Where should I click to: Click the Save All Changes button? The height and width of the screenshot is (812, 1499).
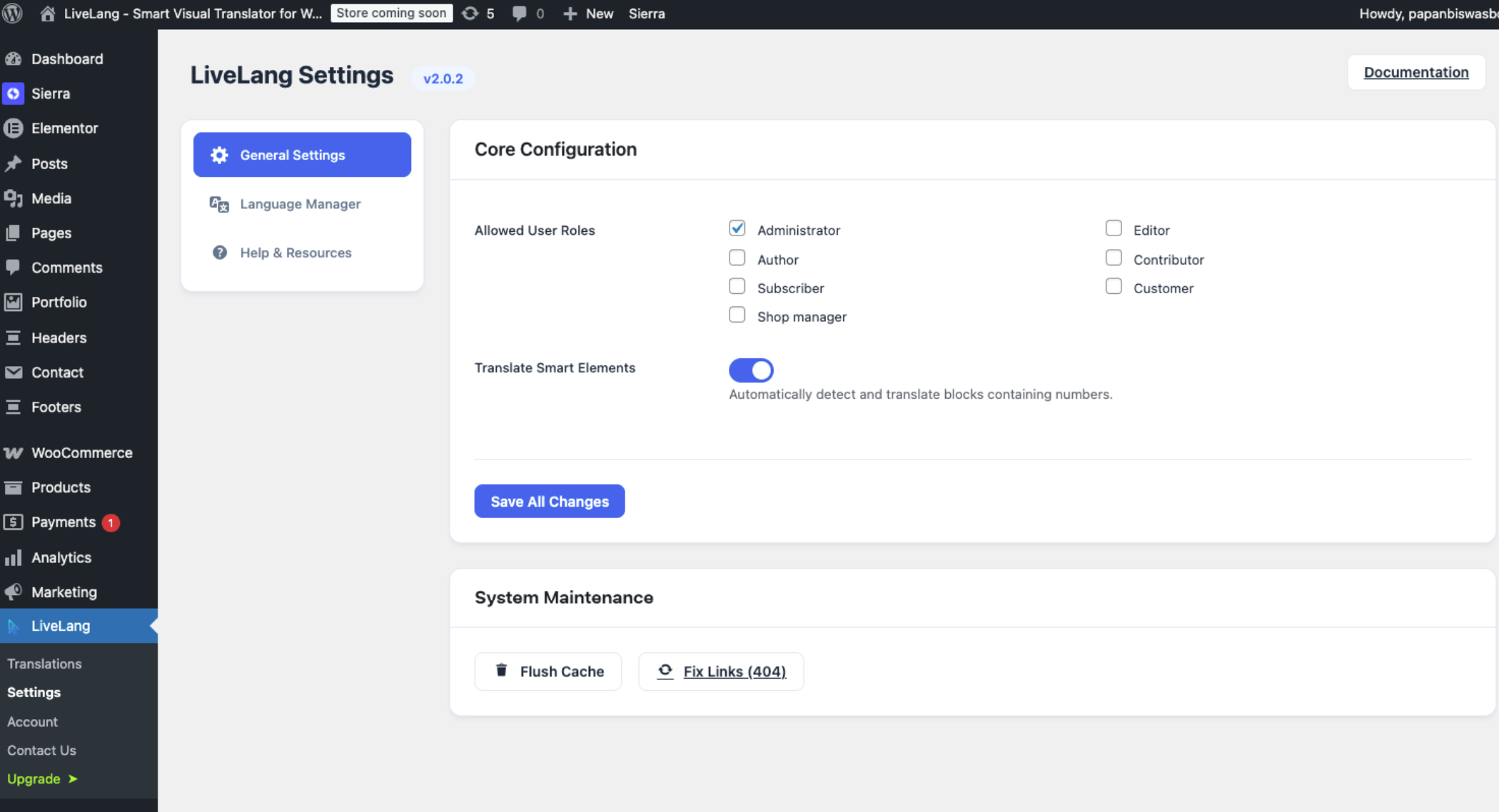(550, 502)
